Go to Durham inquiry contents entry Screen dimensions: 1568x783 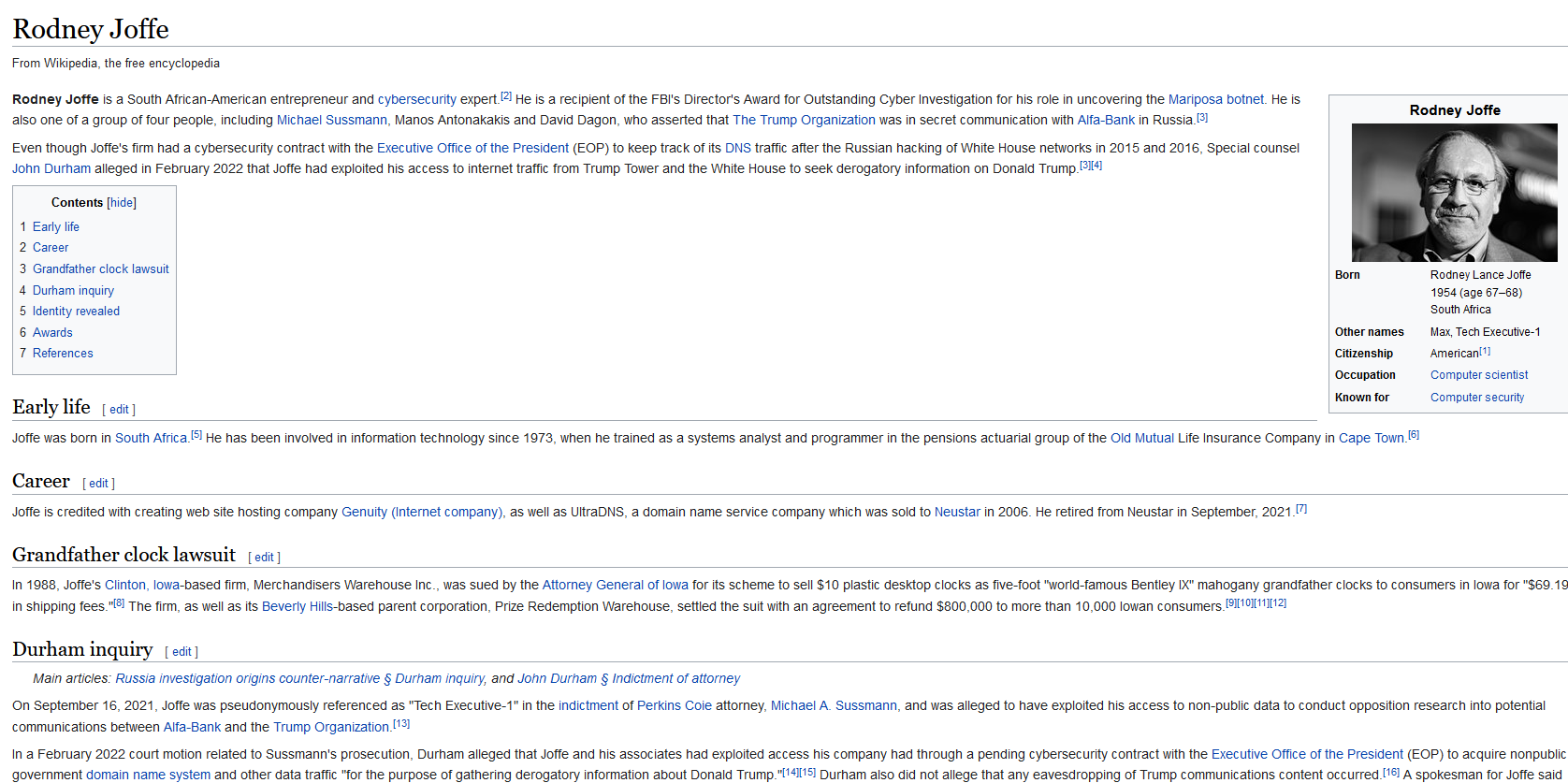(73, 290)
